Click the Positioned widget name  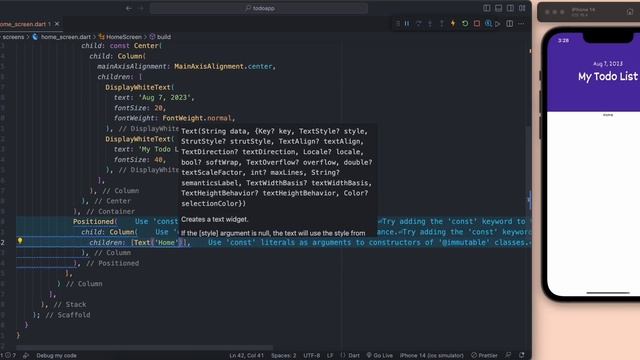coord(93,222)
